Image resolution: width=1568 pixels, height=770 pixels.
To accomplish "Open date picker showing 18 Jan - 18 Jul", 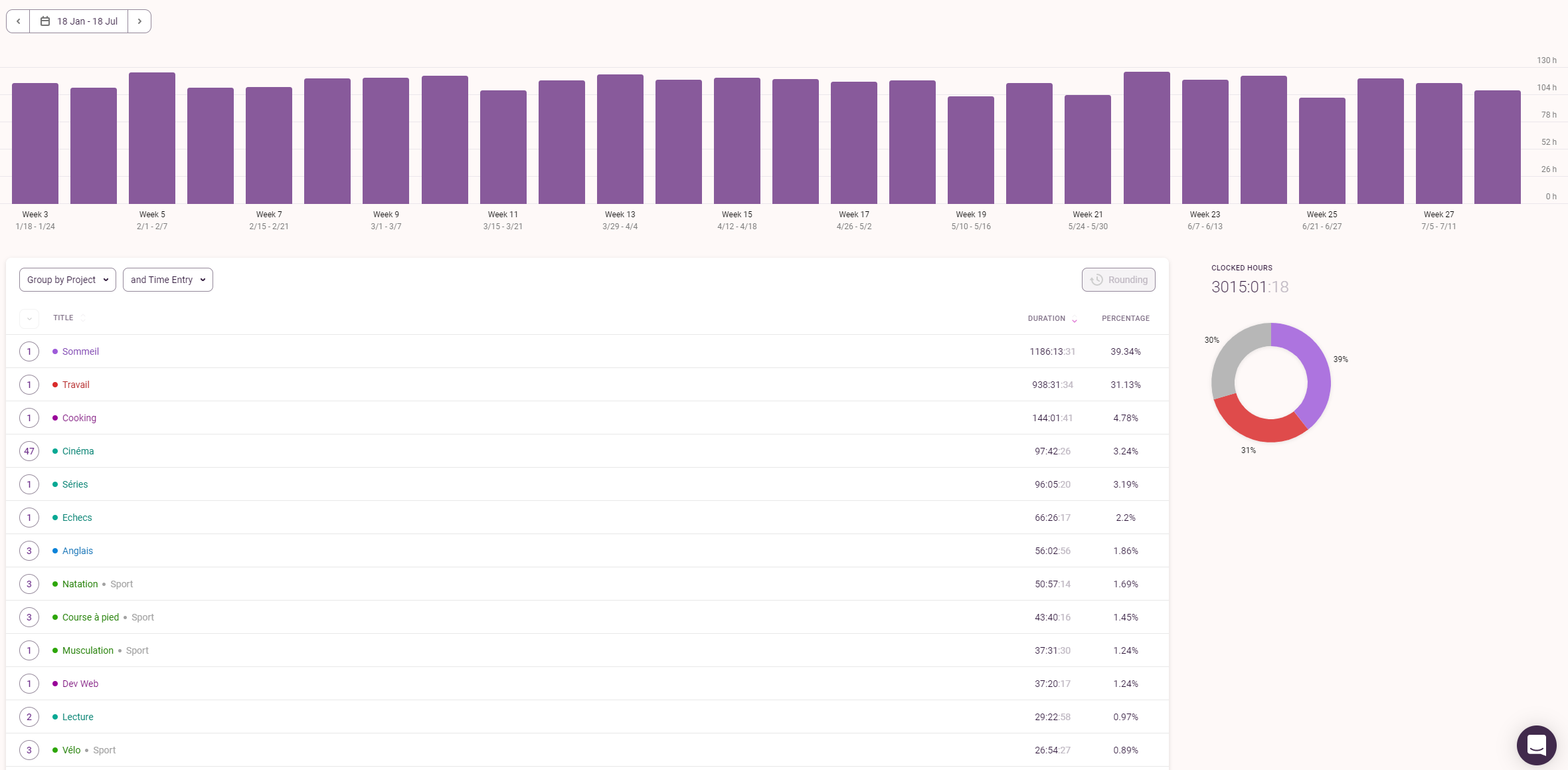I will [79, 21].
